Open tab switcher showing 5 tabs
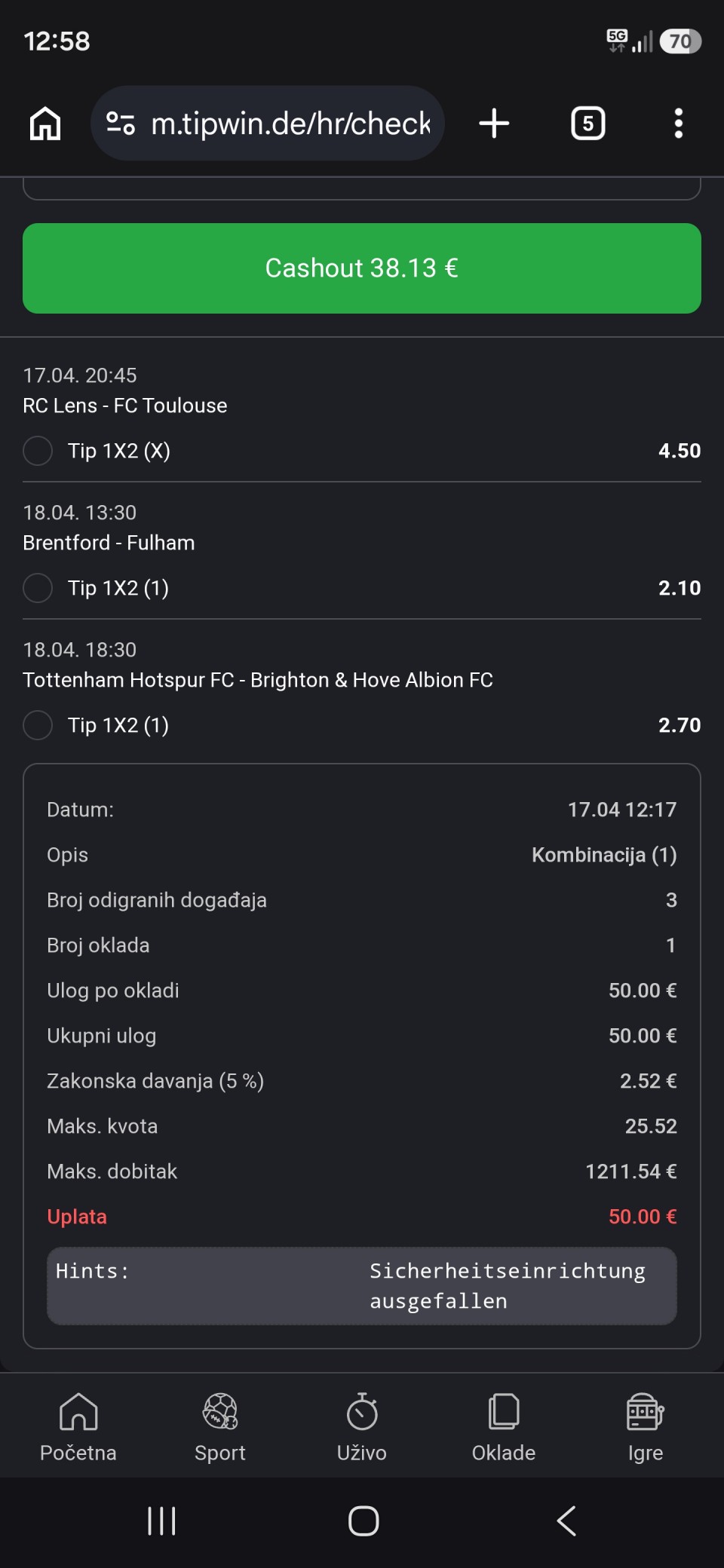 (x=588, y=123)
